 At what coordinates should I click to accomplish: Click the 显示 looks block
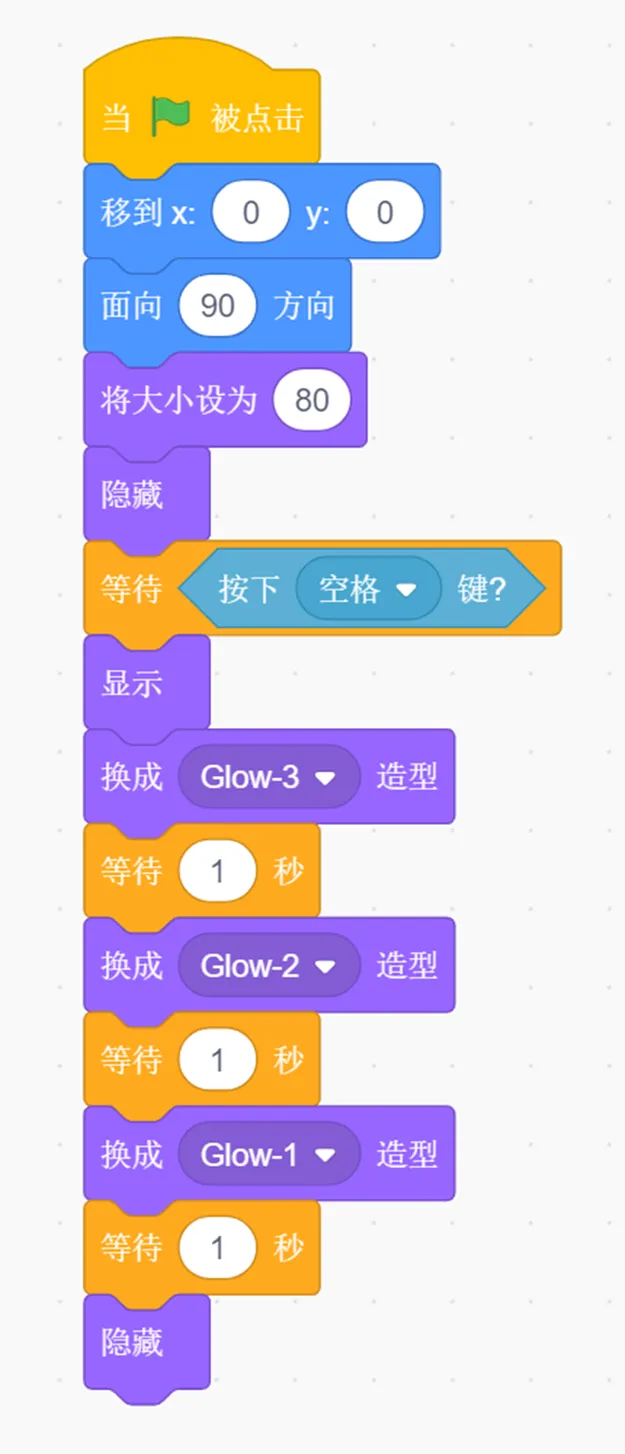pyautogui.click(x=147, y=684)
